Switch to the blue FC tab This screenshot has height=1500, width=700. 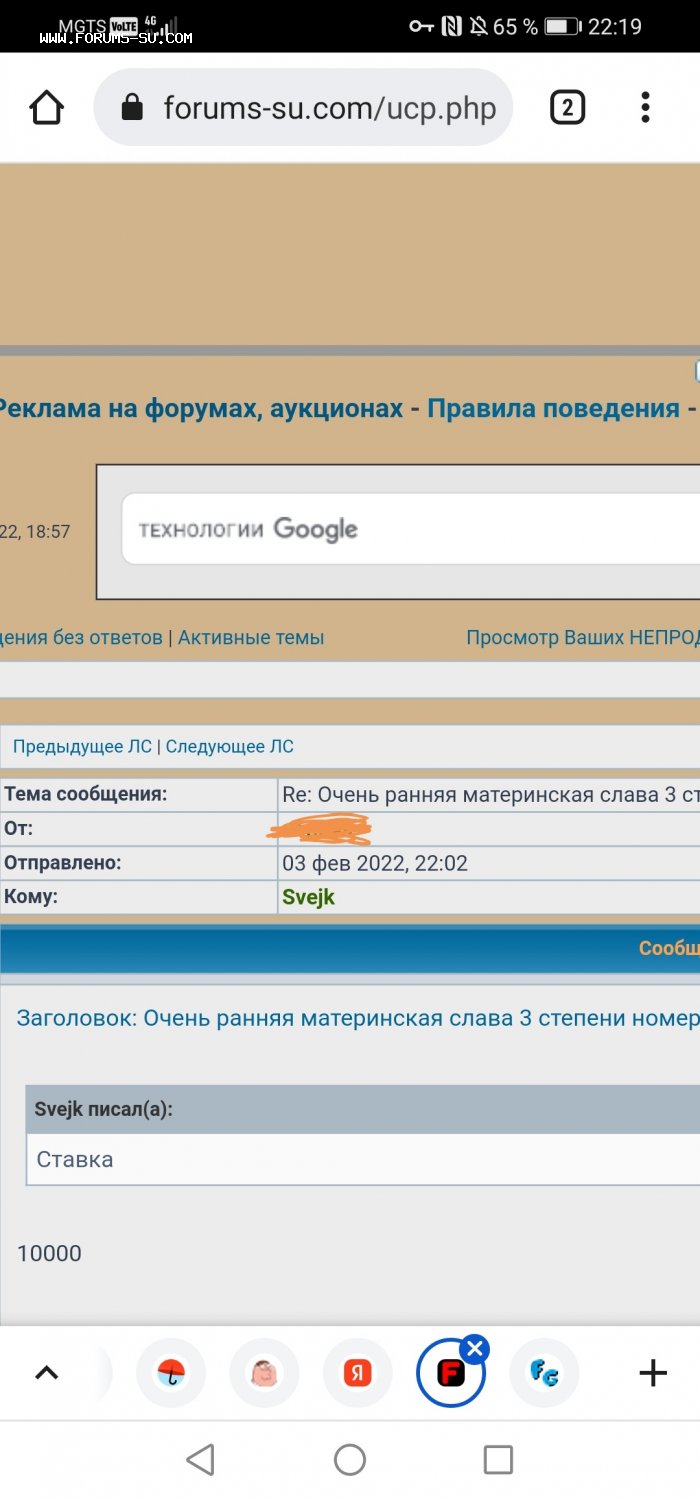tap(544, 1373)
